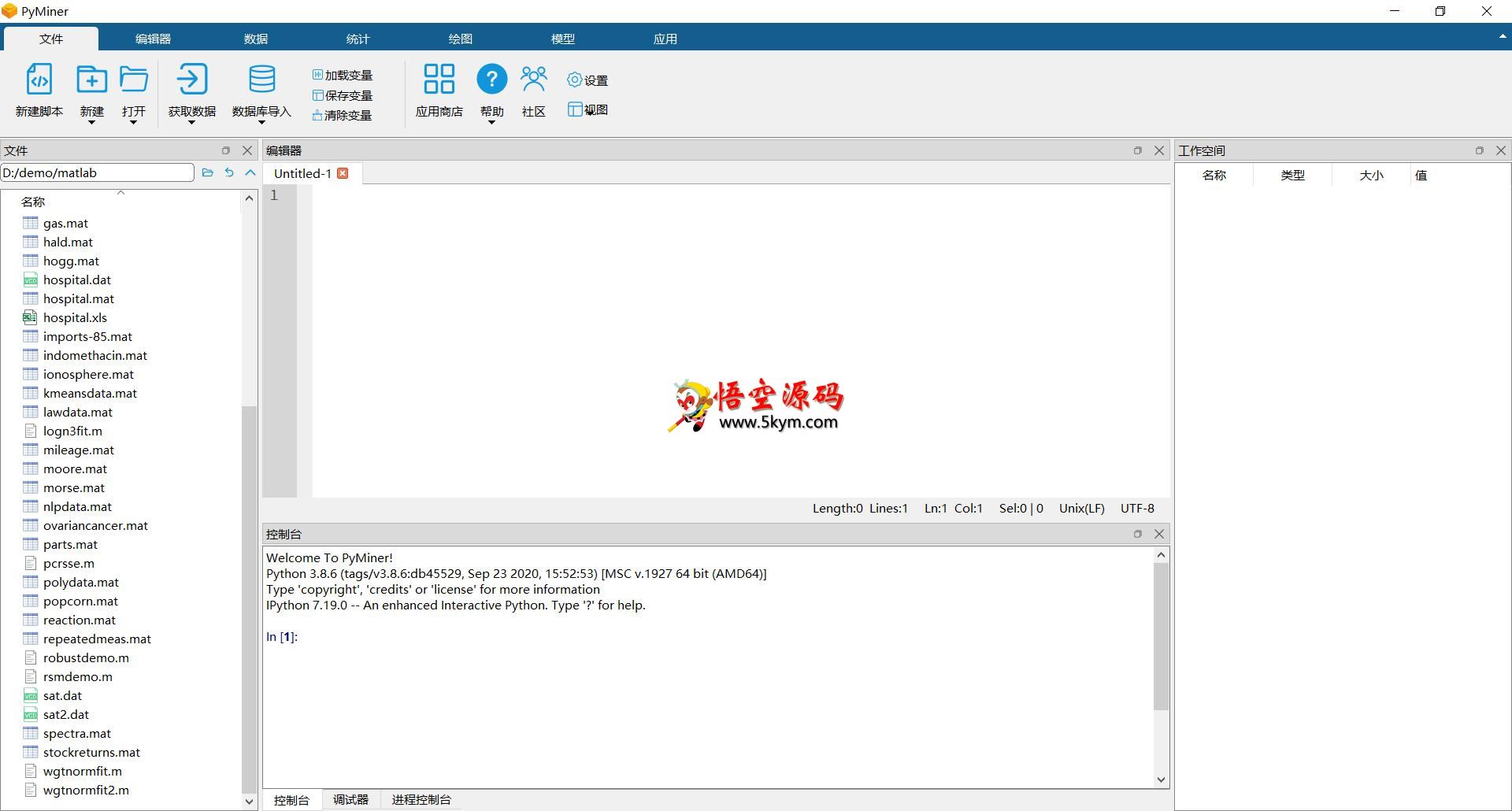Click the 数据库导入 (Database Import) icon
Image resolution: width=1512 pixels, height=811 pixels.
[261, 80]
